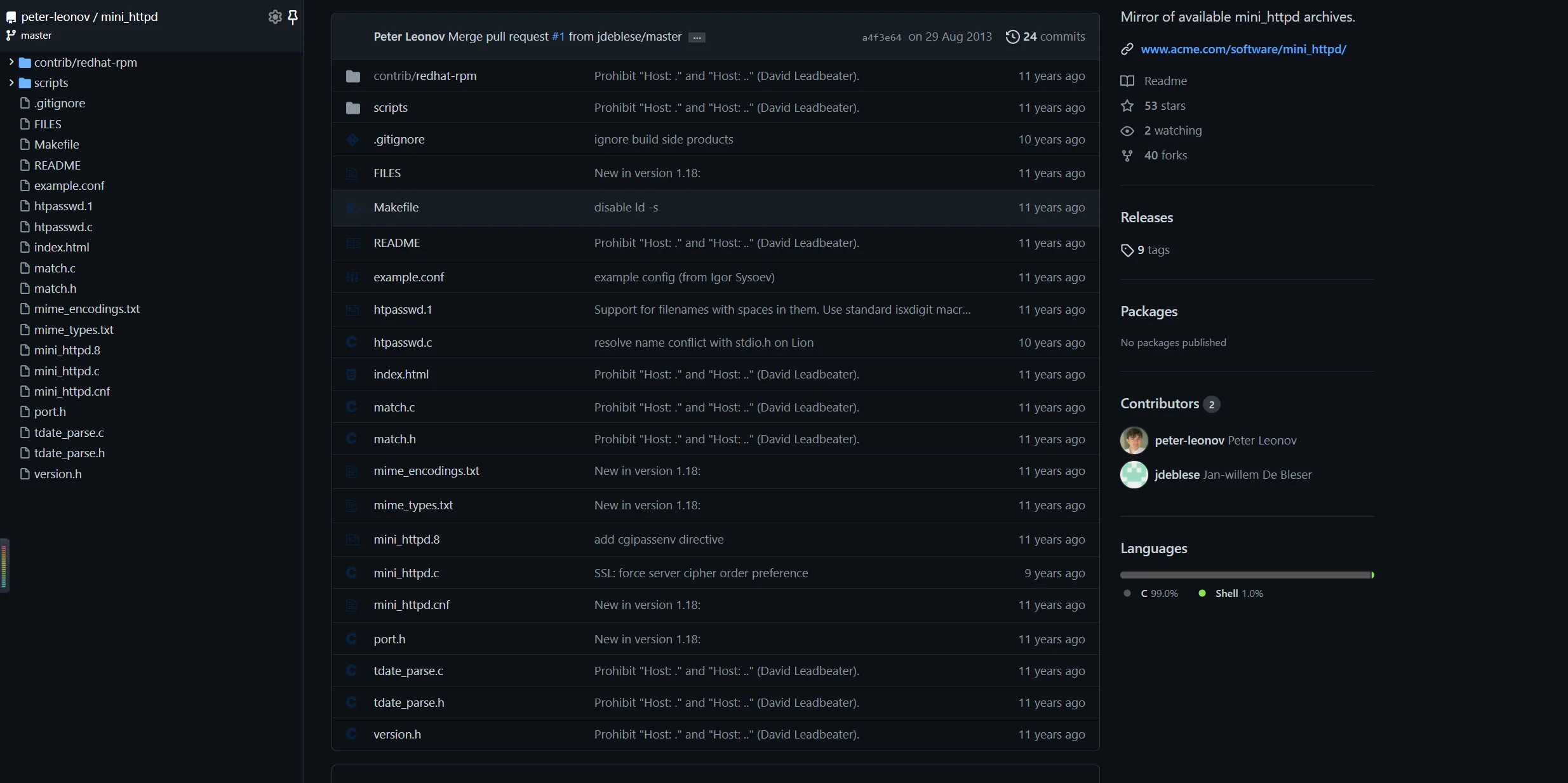Click the fork icon beside 40 forks
This screenshot has width=1568, height=783.
click(x=1127, y=156)
